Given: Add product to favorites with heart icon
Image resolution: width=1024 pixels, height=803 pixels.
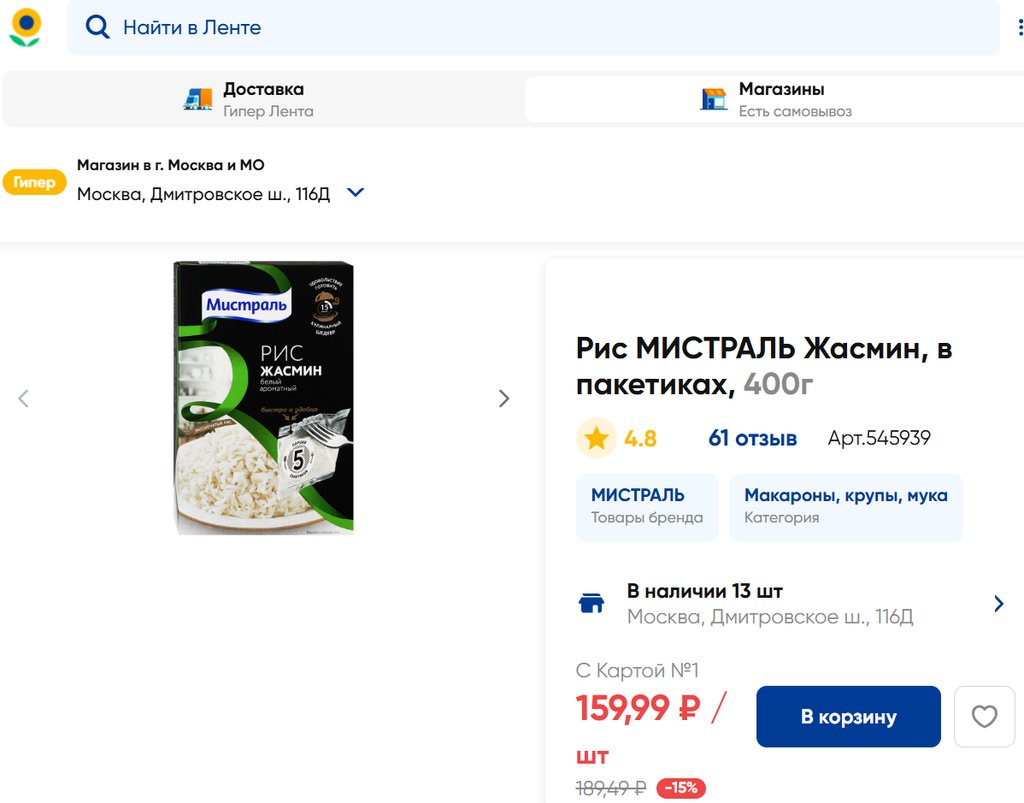Looking at the screenshot, I should 984,716.
